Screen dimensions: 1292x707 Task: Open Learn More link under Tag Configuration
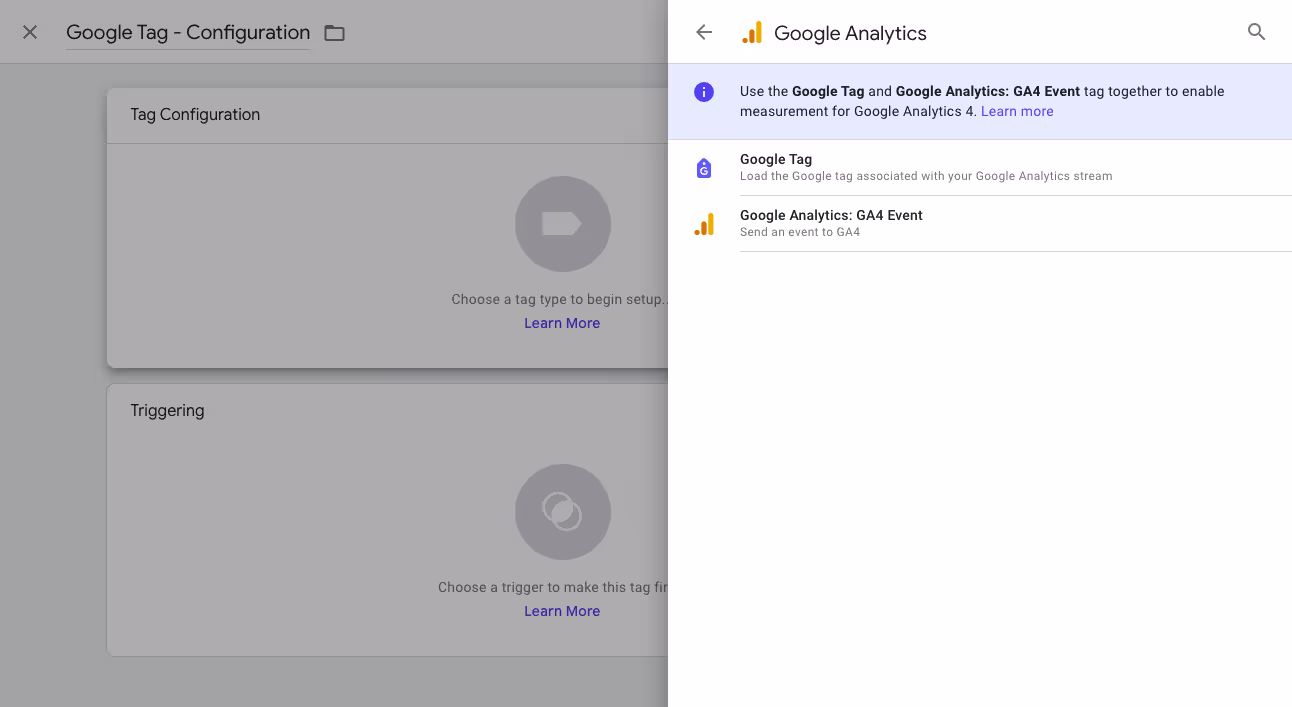[x=562, y=323]
